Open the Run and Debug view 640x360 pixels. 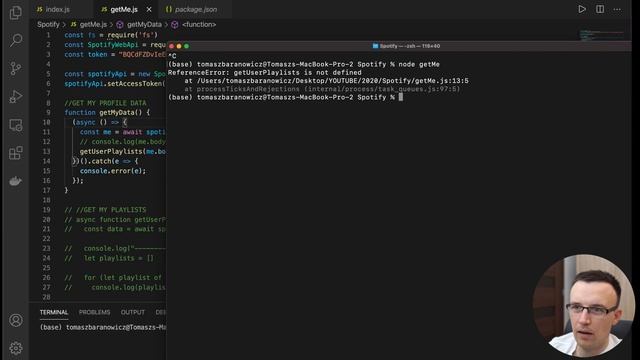point(16,97)
